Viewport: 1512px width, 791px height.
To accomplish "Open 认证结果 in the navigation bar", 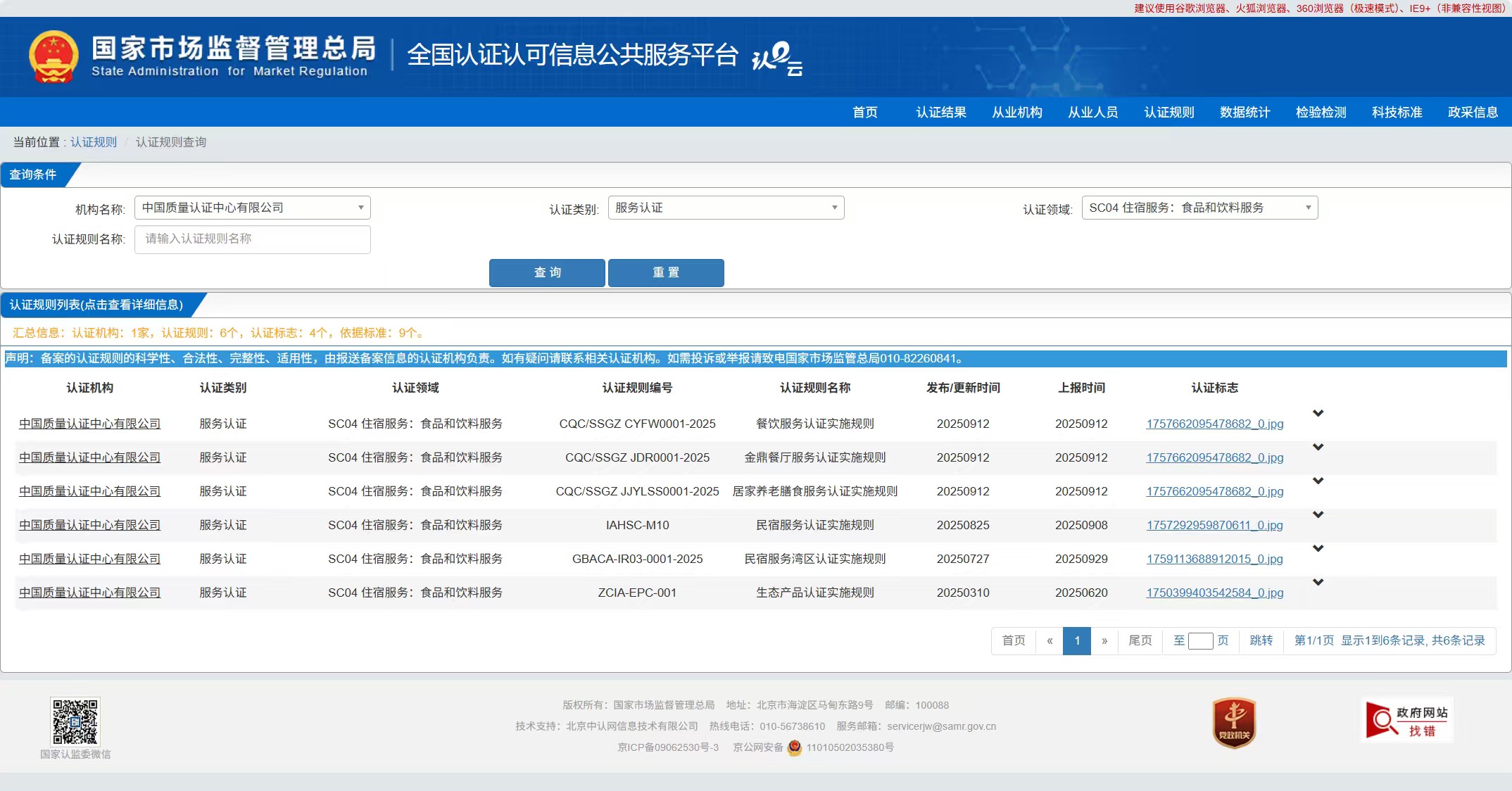I will click(x=940, y=113).
